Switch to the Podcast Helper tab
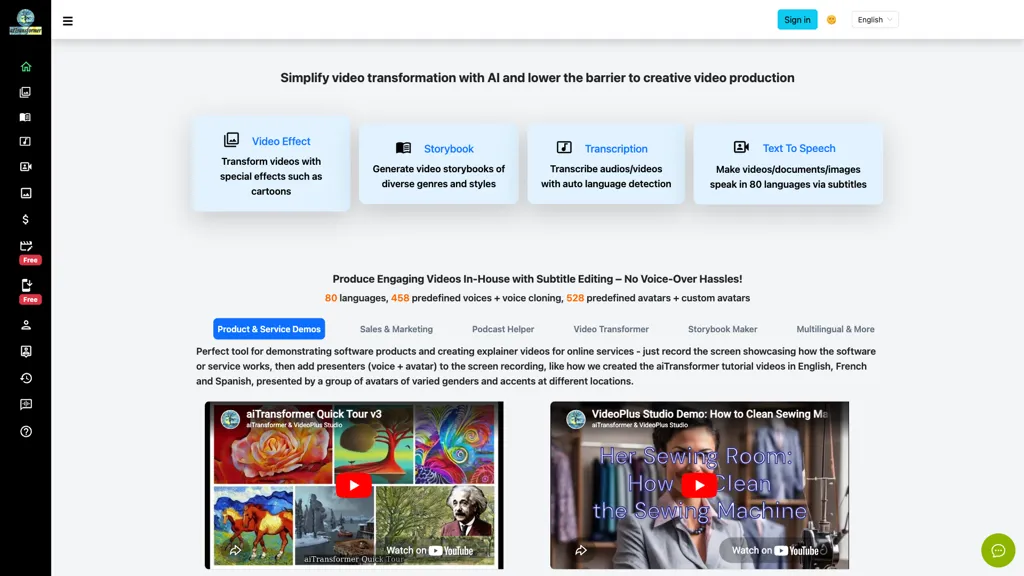 503,329
